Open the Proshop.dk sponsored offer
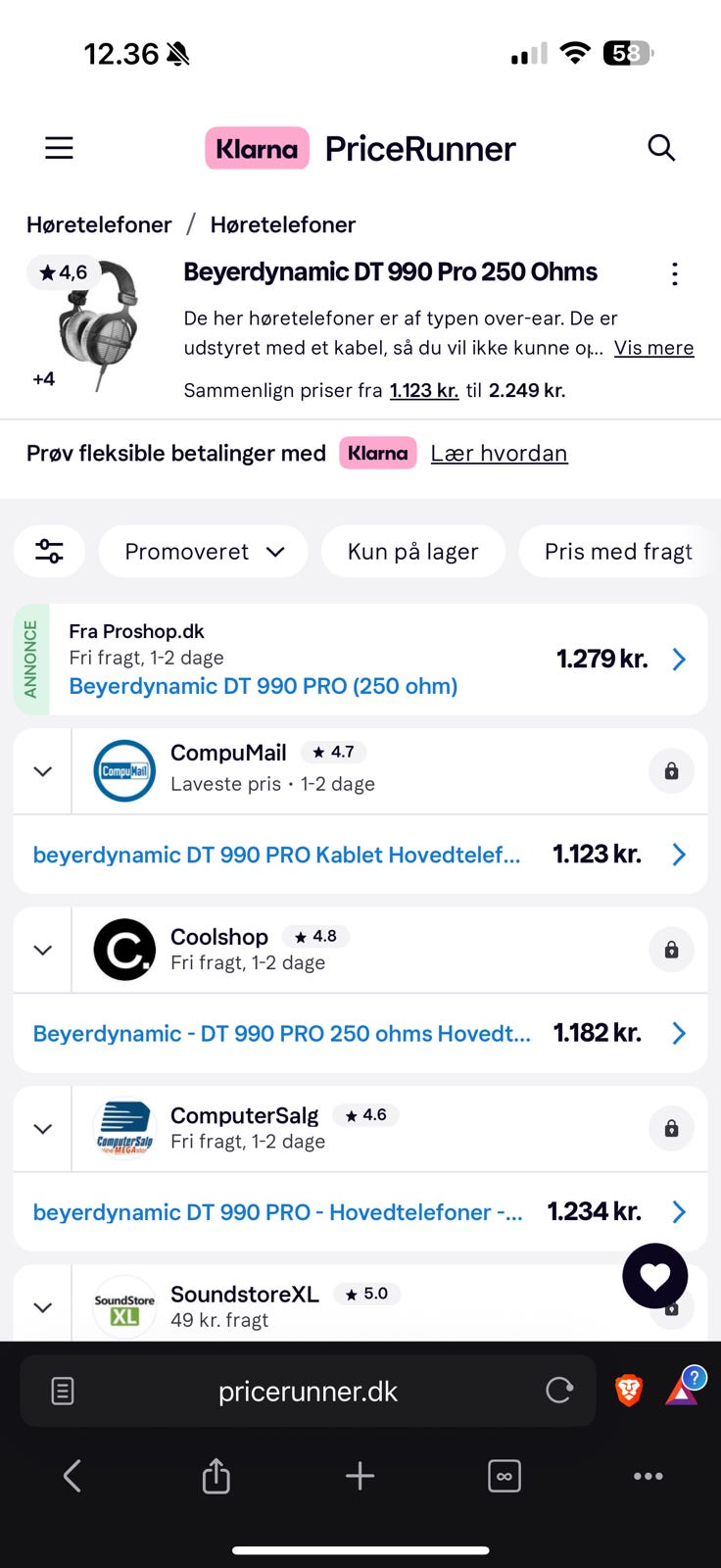Screen dimensions: 721x1568 360,660
